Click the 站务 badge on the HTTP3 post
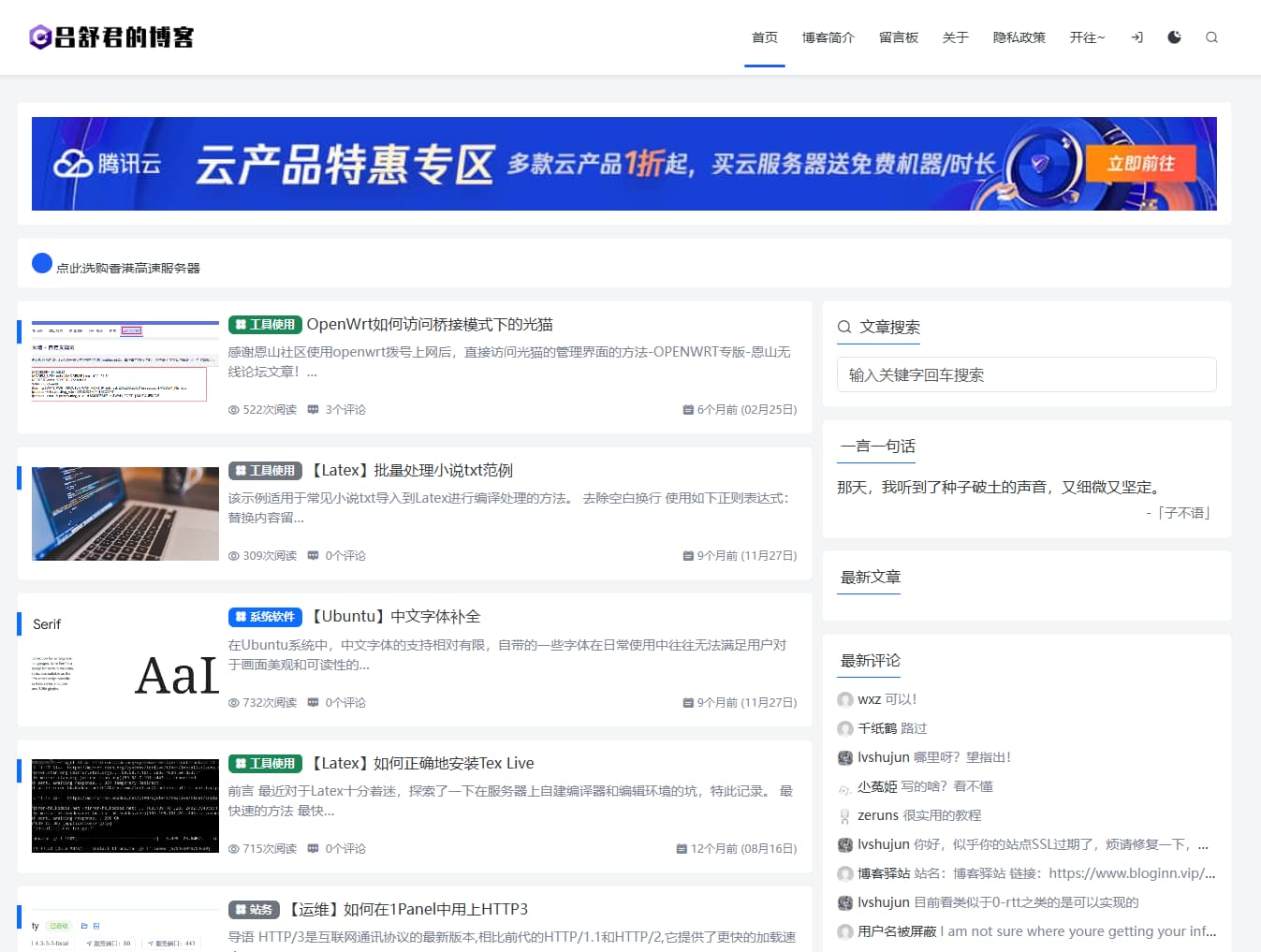 coord(253,909)
